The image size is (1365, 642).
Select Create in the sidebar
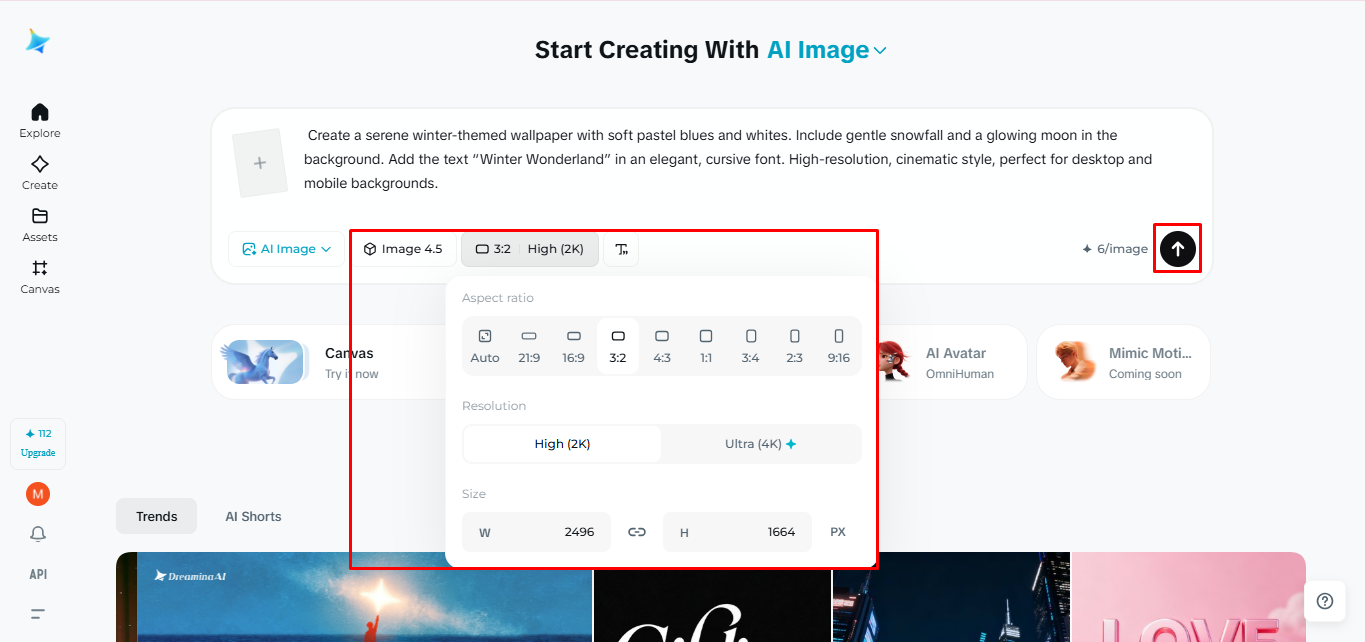tap(39, 174)
